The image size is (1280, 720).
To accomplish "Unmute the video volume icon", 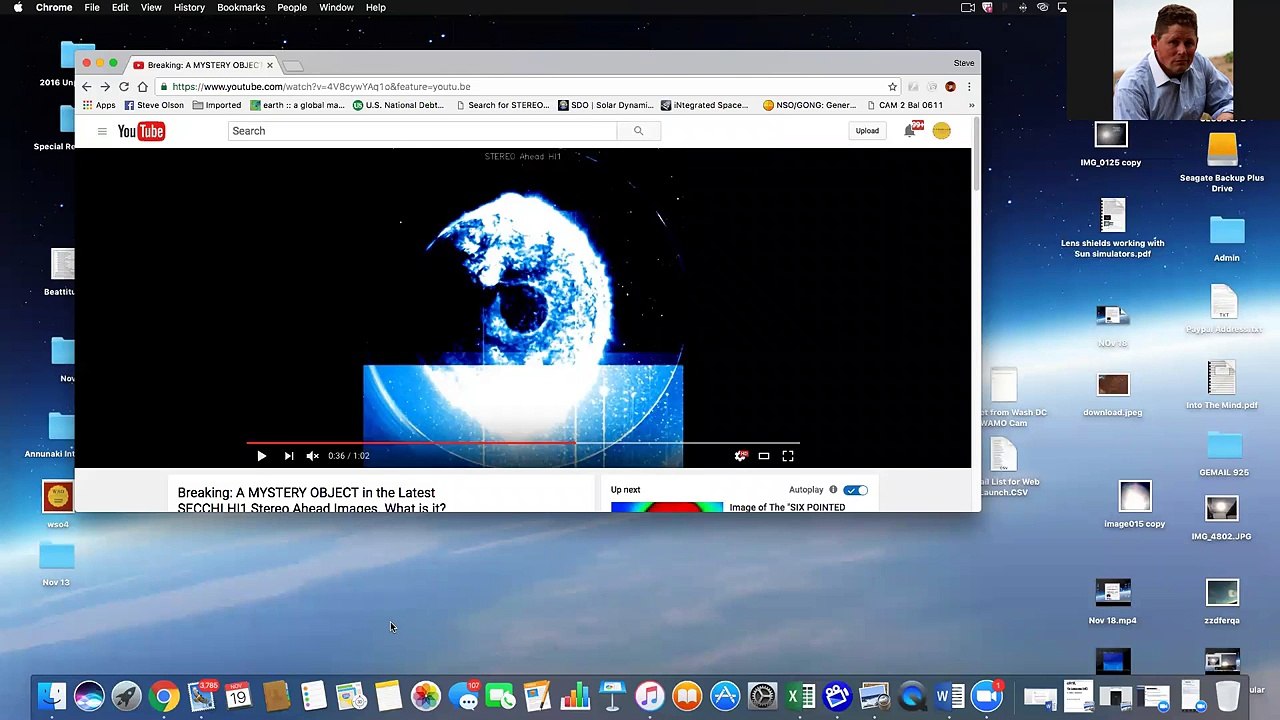I will [x=313, y=456].
